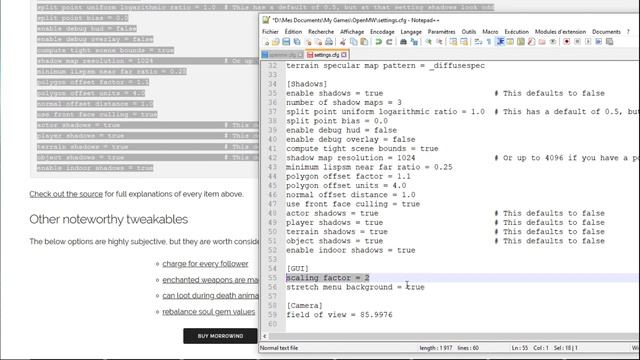Click the Stop recording macro icon
The width and height of the screenshot is (640, 360).
pos(578,42)
